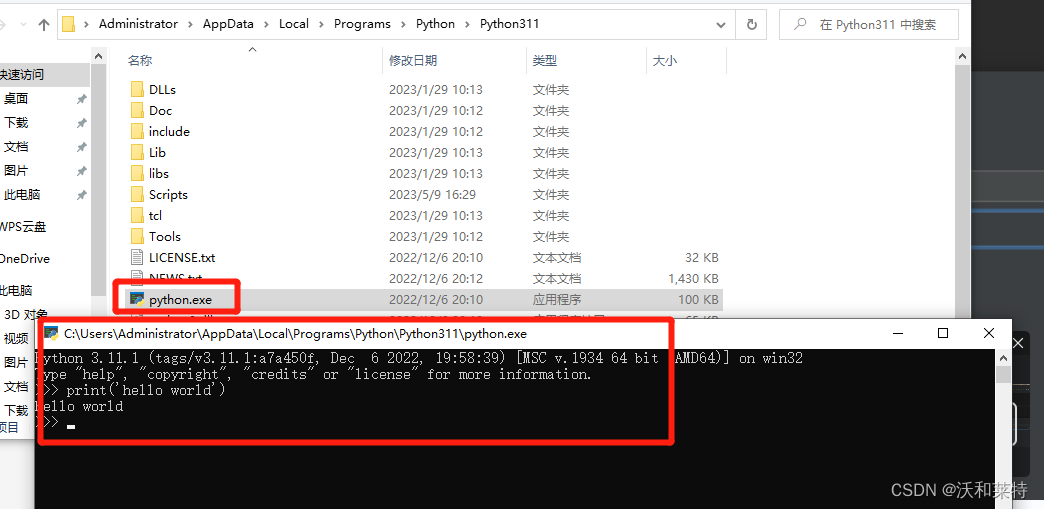Expand the chevron after Programs in breadcrumb

tap(403, 25)
